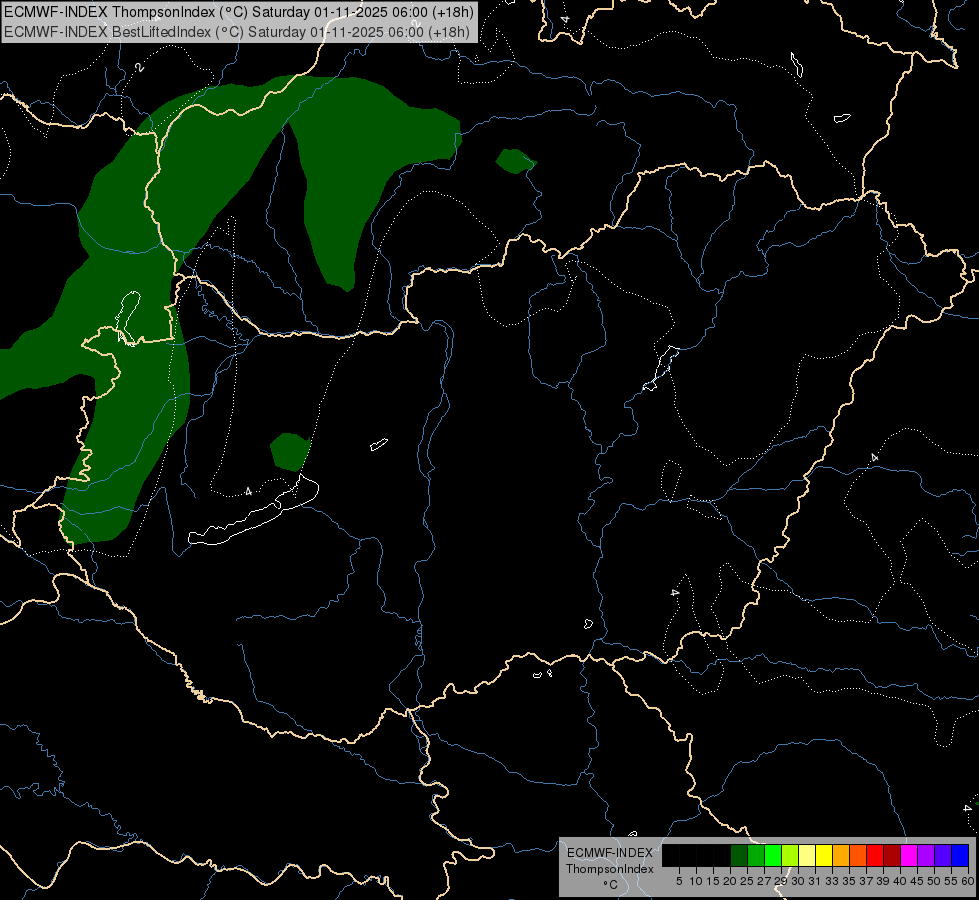This screenshot has width=979, height=900.
Task: Click the legend tick label '33'
Action: pyautogui.click(x=832, y=881)
